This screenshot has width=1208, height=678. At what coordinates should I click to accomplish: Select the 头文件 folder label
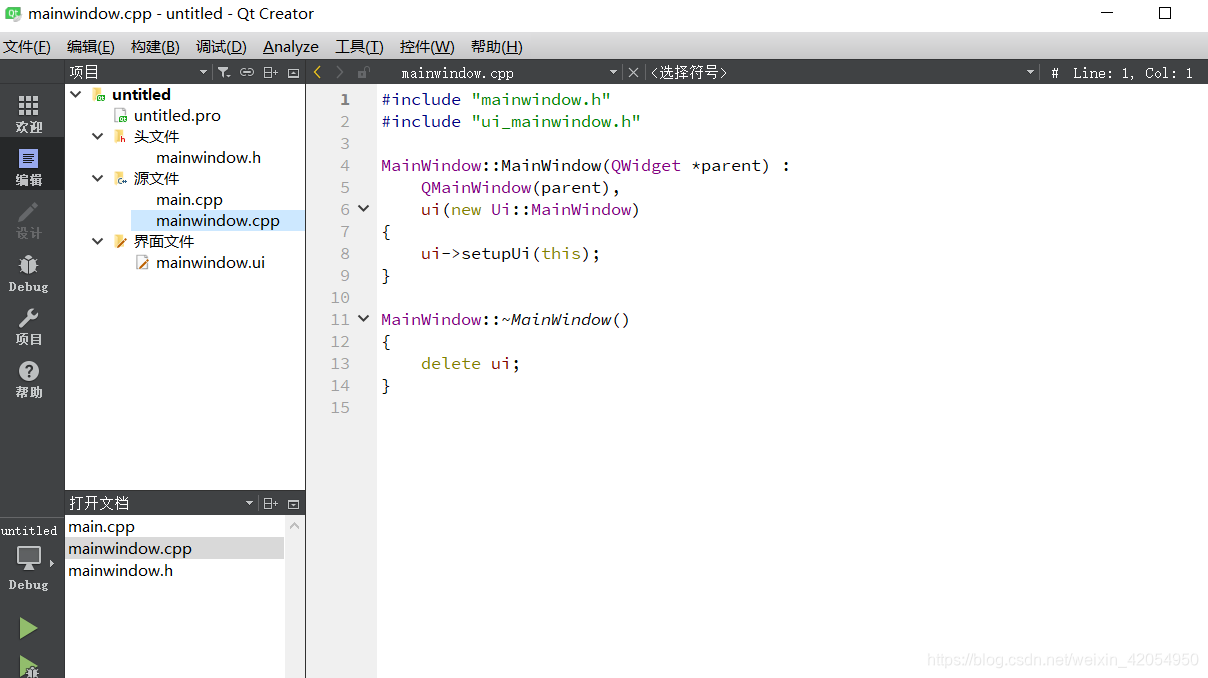coord(157,136)
